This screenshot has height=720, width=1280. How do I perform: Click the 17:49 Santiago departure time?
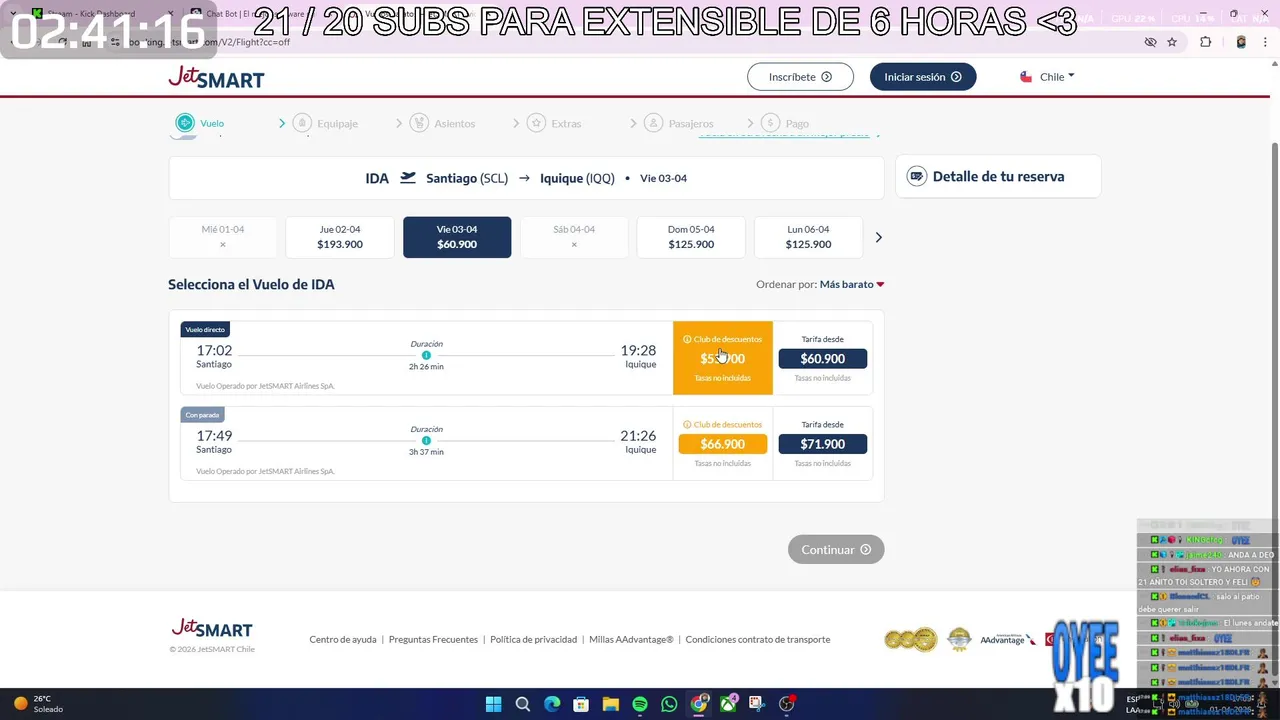click(214, 435)
